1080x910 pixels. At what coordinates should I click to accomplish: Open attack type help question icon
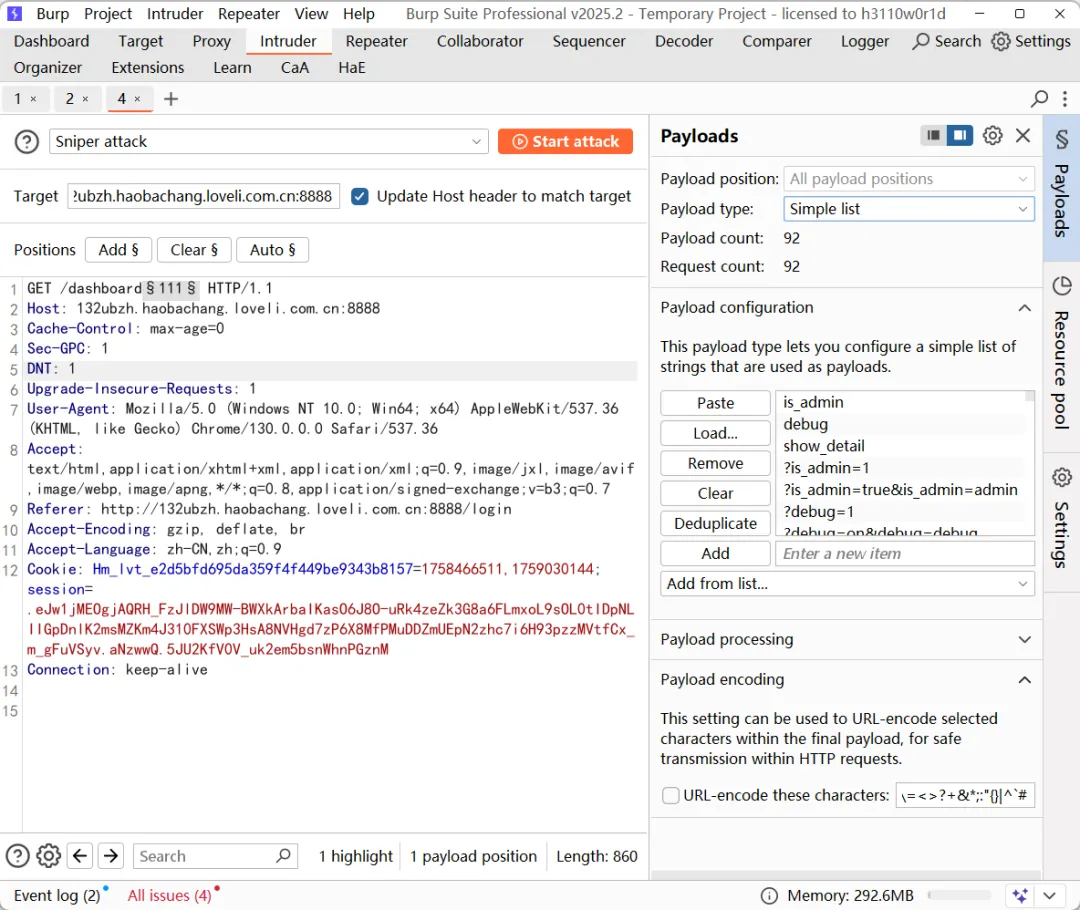[x=27, y=142]
